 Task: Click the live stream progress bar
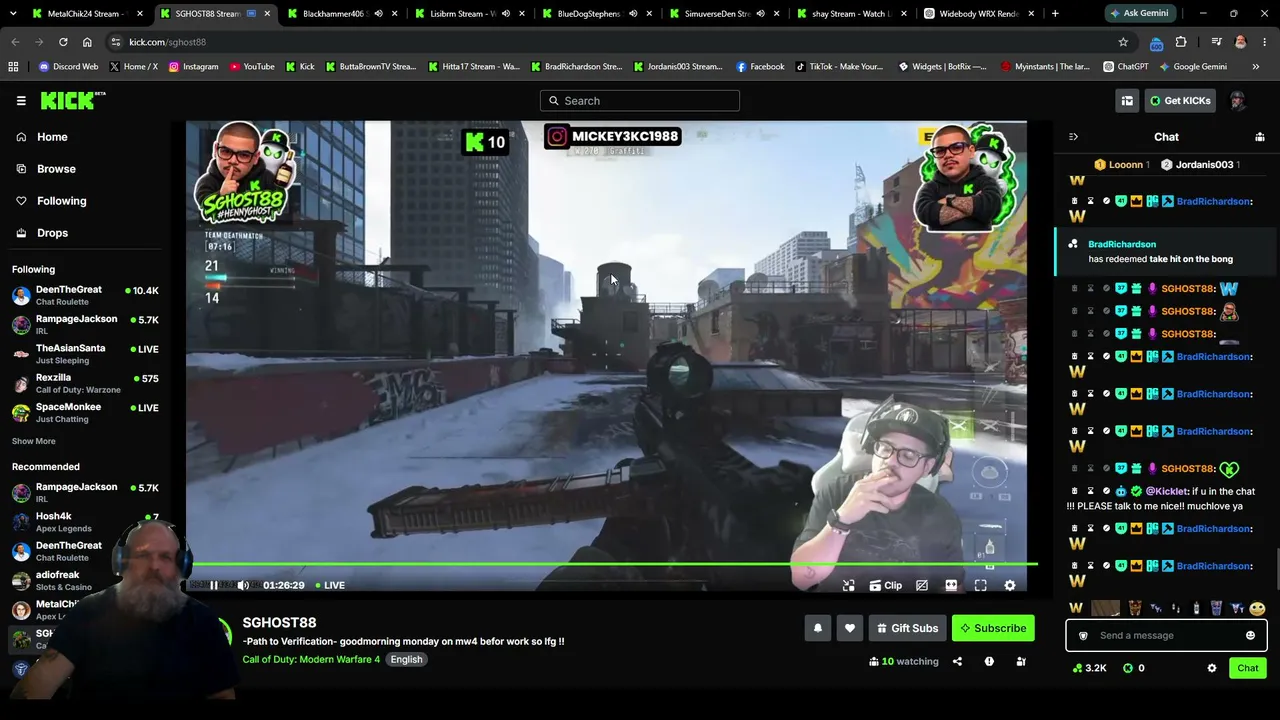612,565
